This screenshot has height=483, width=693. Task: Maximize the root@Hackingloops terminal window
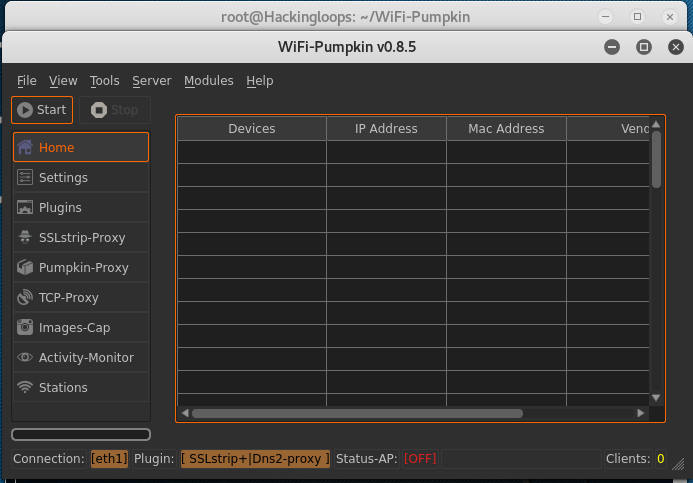point(637,17)
